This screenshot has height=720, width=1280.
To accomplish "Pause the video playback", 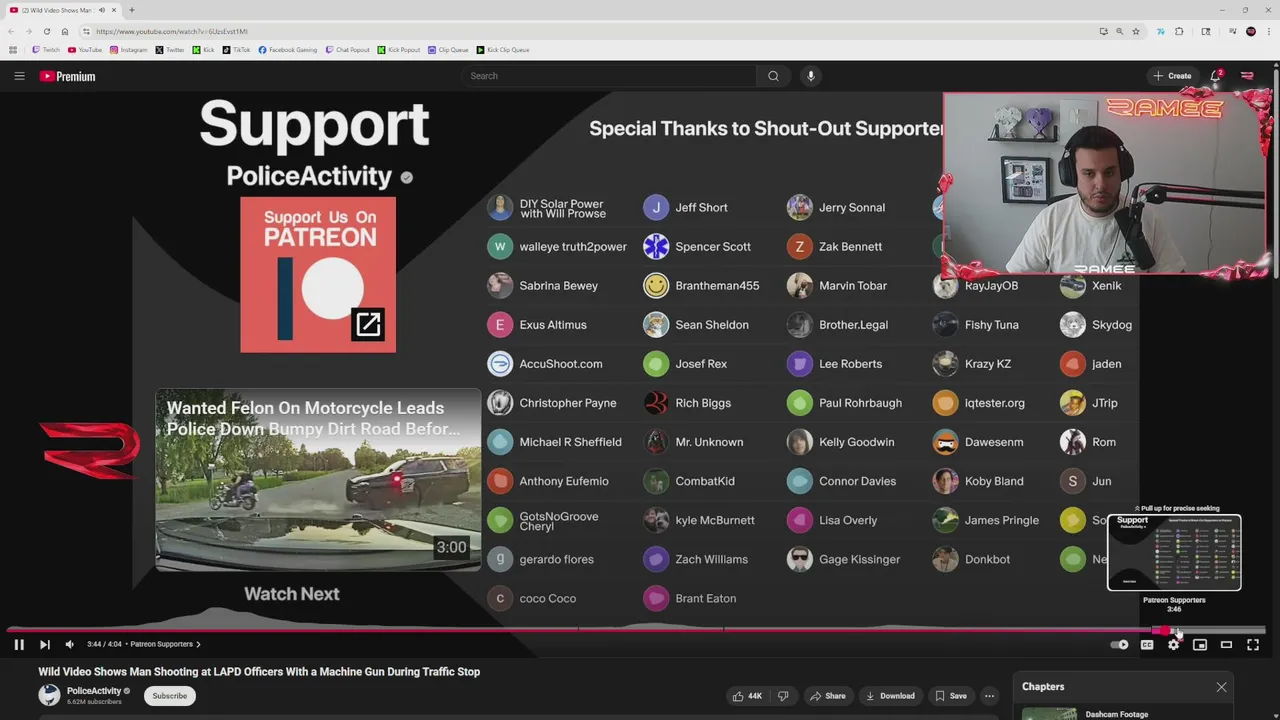I will pyautogui.click(x=19, y=645).
